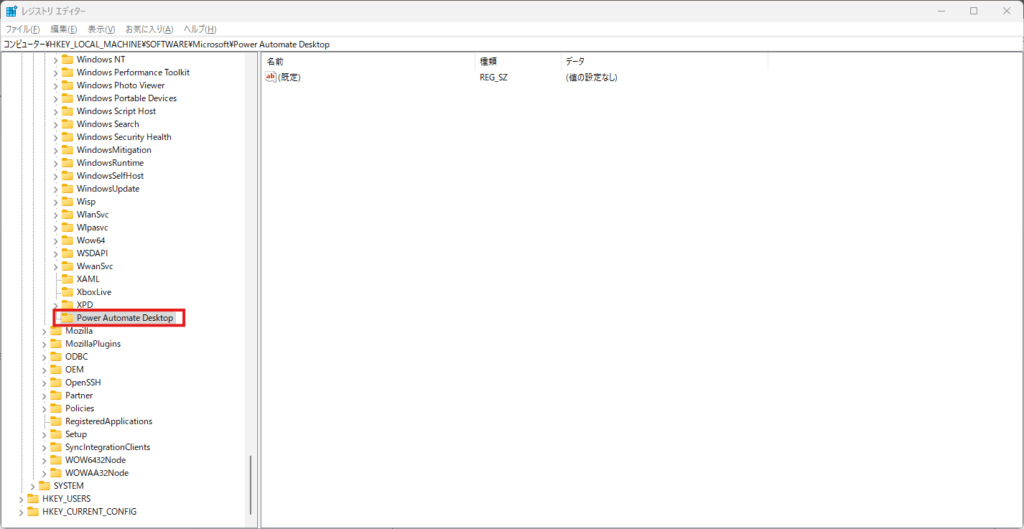Click the (既定) string value icon
This screenshot has height=529, width=1024.
tap(271, 77)
